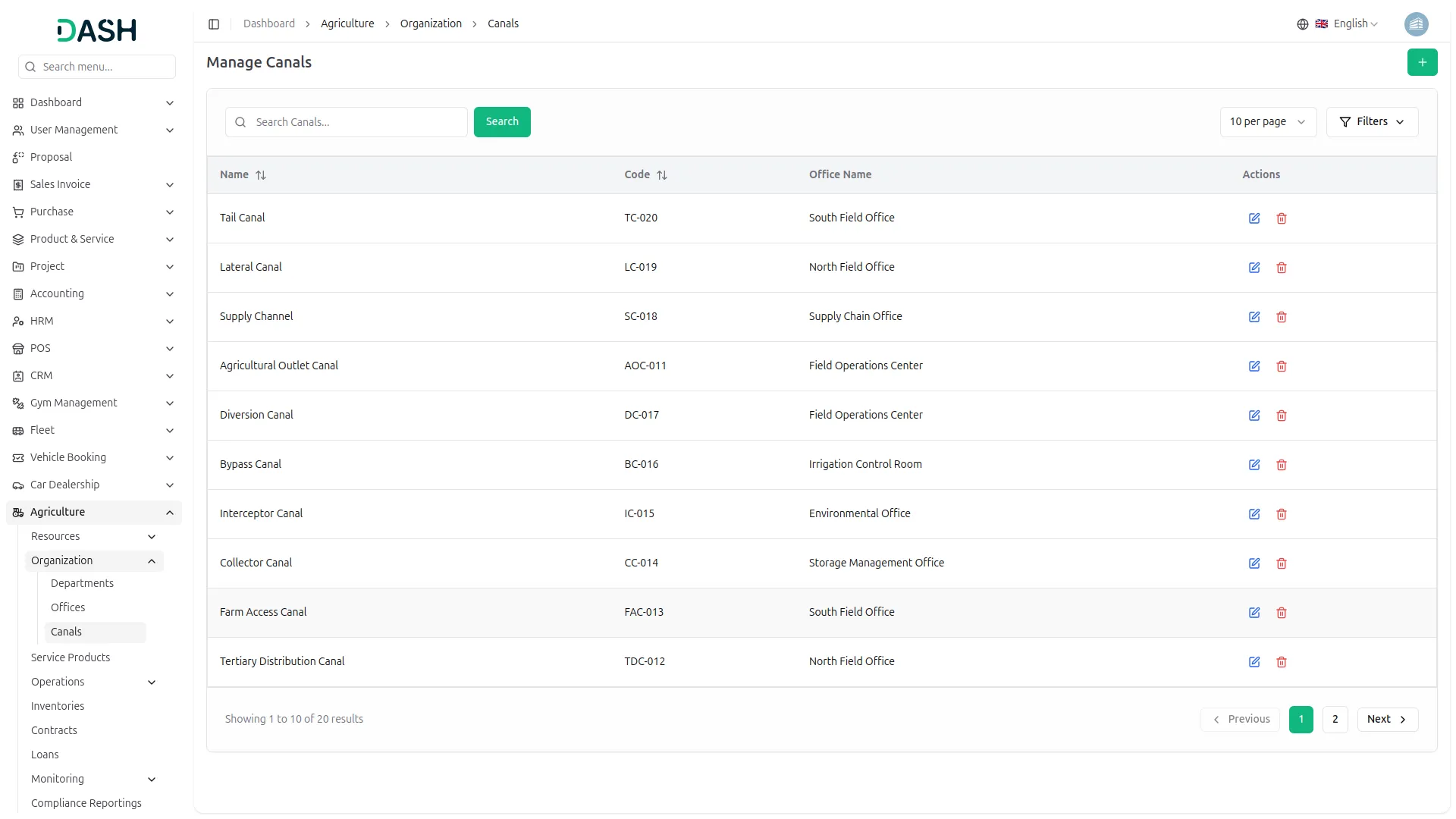Edit Agricultural Outlet Canal record

[x=1254, y=366]
